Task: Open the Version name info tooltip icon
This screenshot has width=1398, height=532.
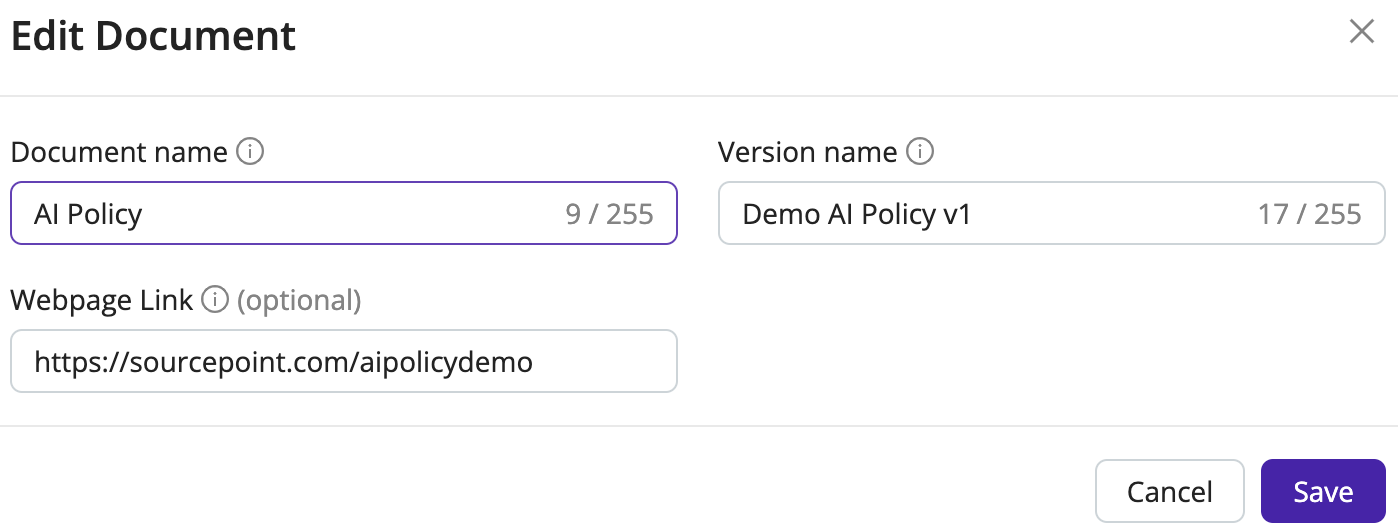Action: pos(919,152)
